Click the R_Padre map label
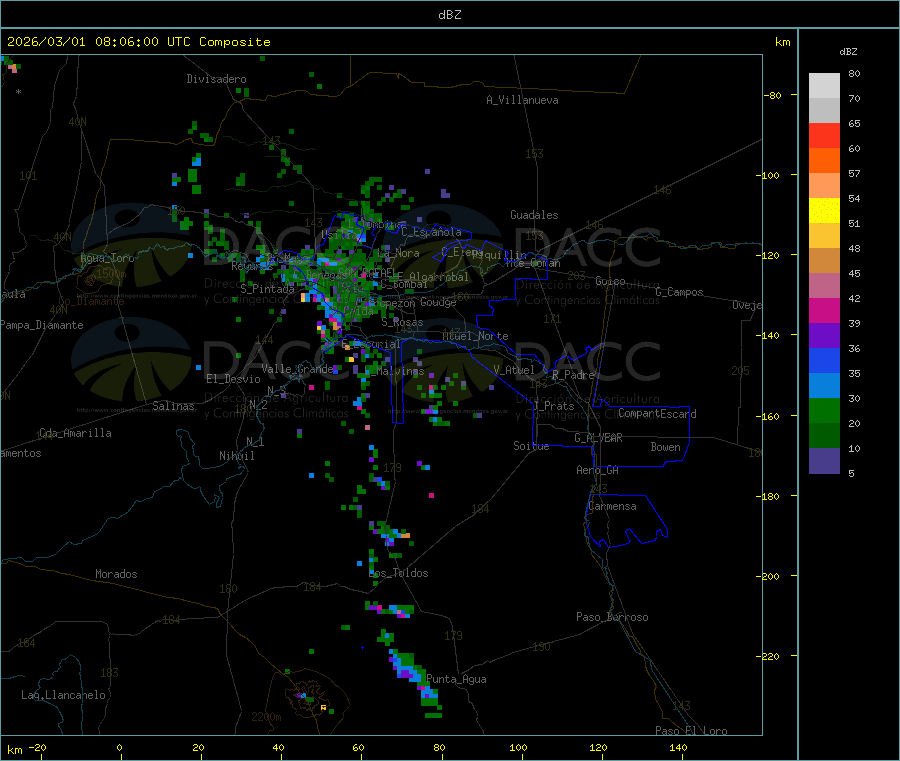Viewport: 900px width, 761px height. click(x=573, y=375)
